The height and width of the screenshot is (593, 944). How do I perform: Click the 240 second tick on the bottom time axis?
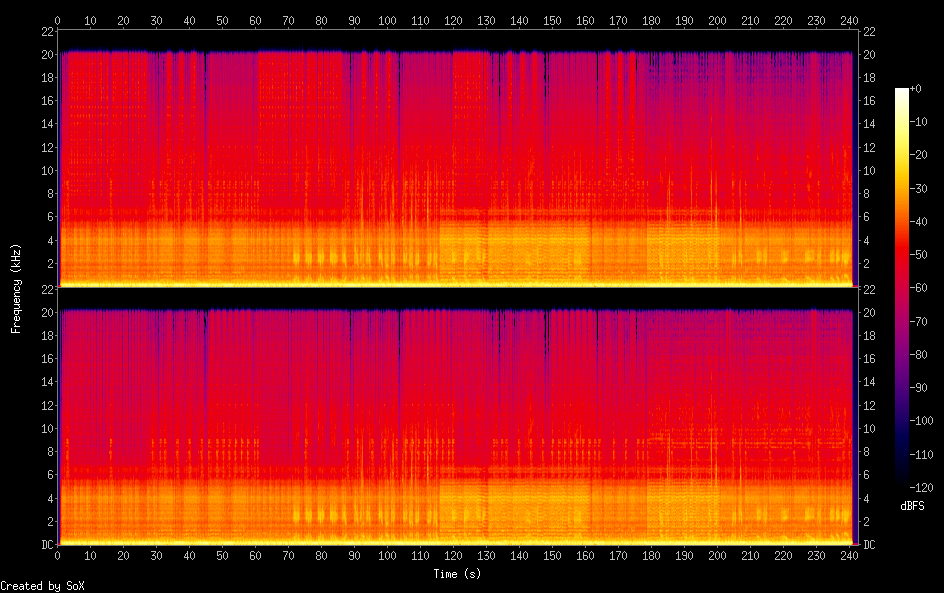(849, 556)
